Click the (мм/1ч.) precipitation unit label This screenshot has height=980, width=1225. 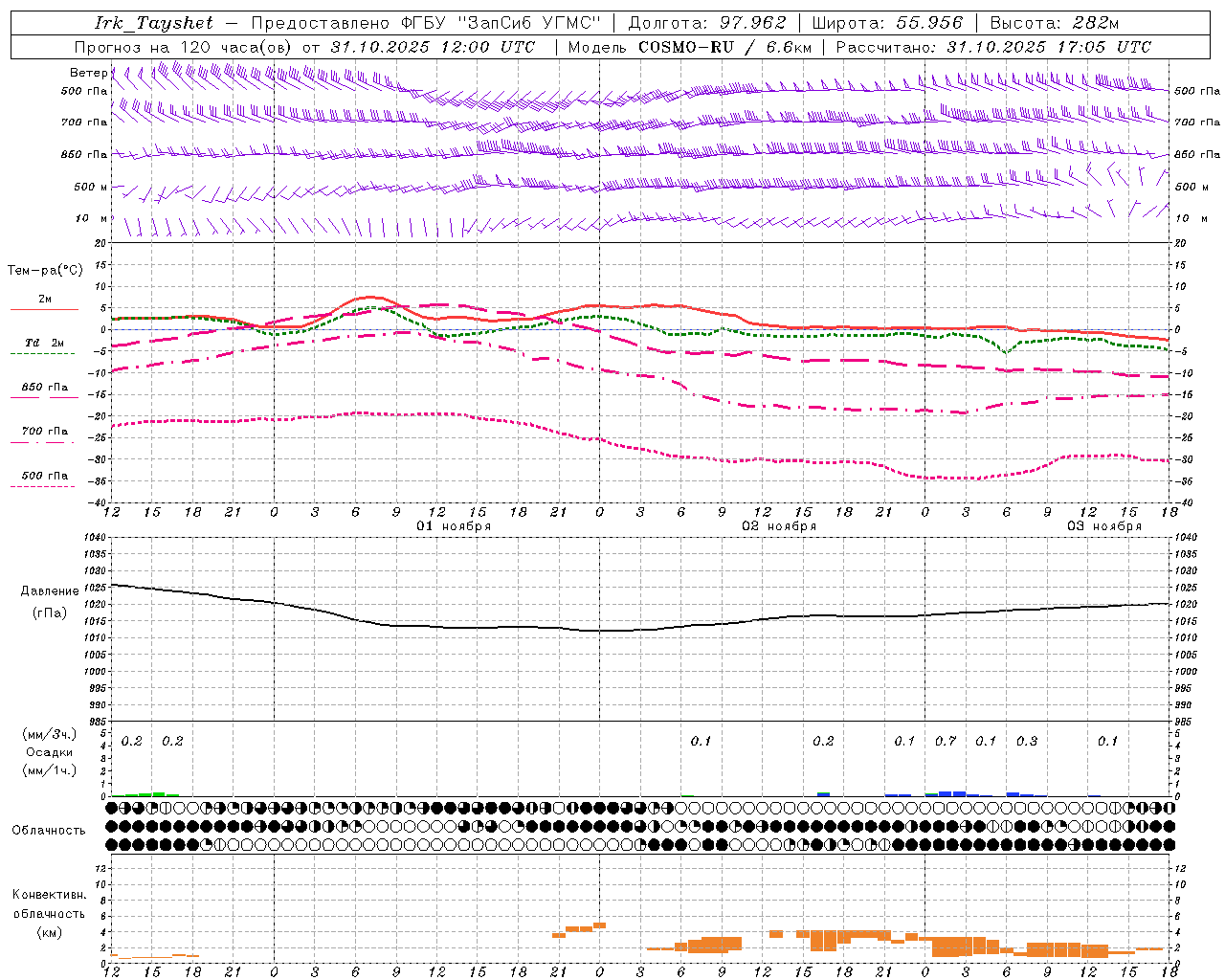(50, 769)
